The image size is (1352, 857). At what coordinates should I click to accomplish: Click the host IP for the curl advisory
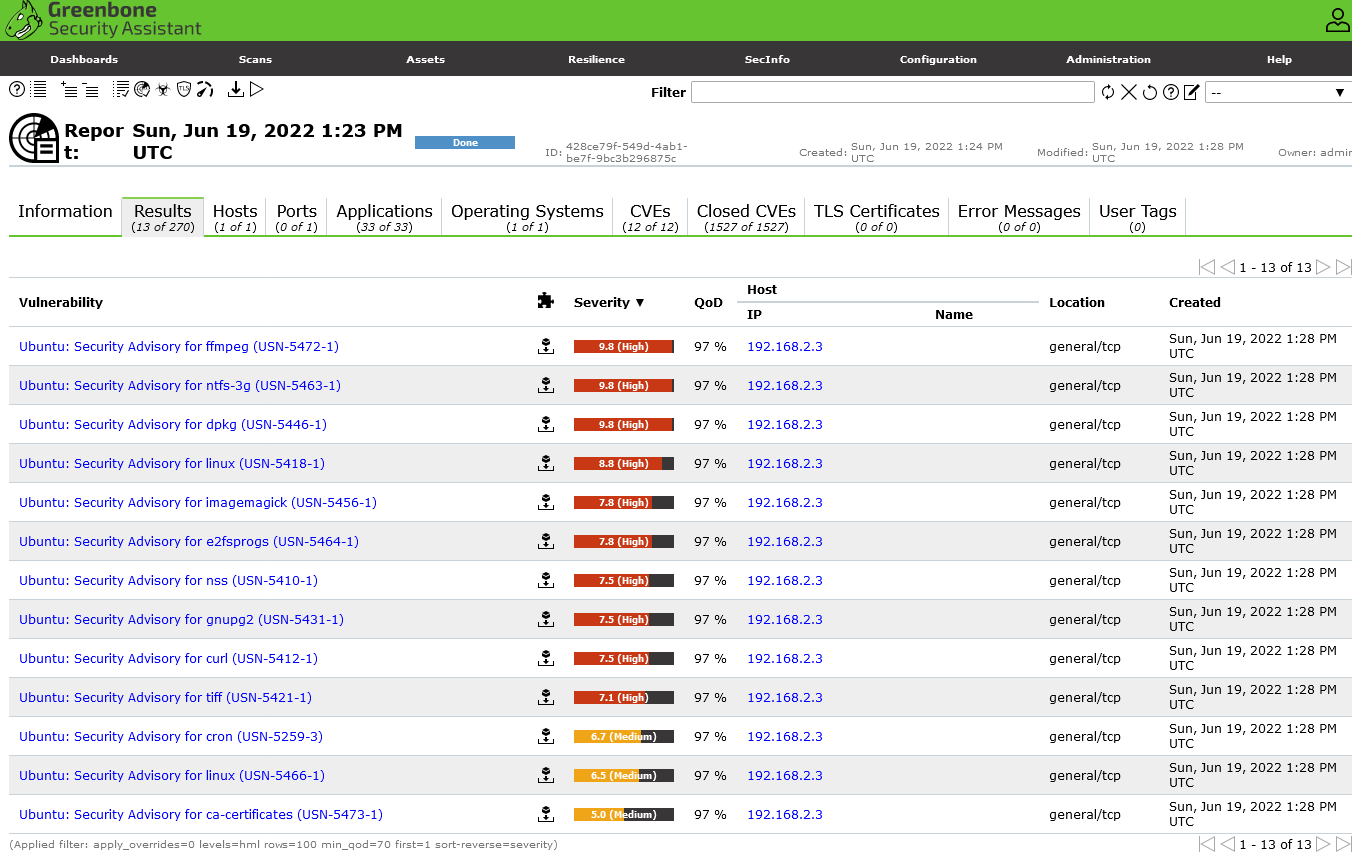point(784,659)
